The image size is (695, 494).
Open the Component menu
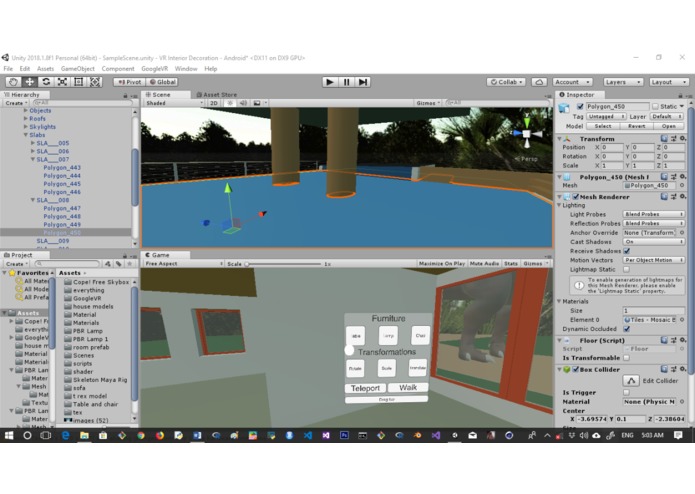pos(117,69)
